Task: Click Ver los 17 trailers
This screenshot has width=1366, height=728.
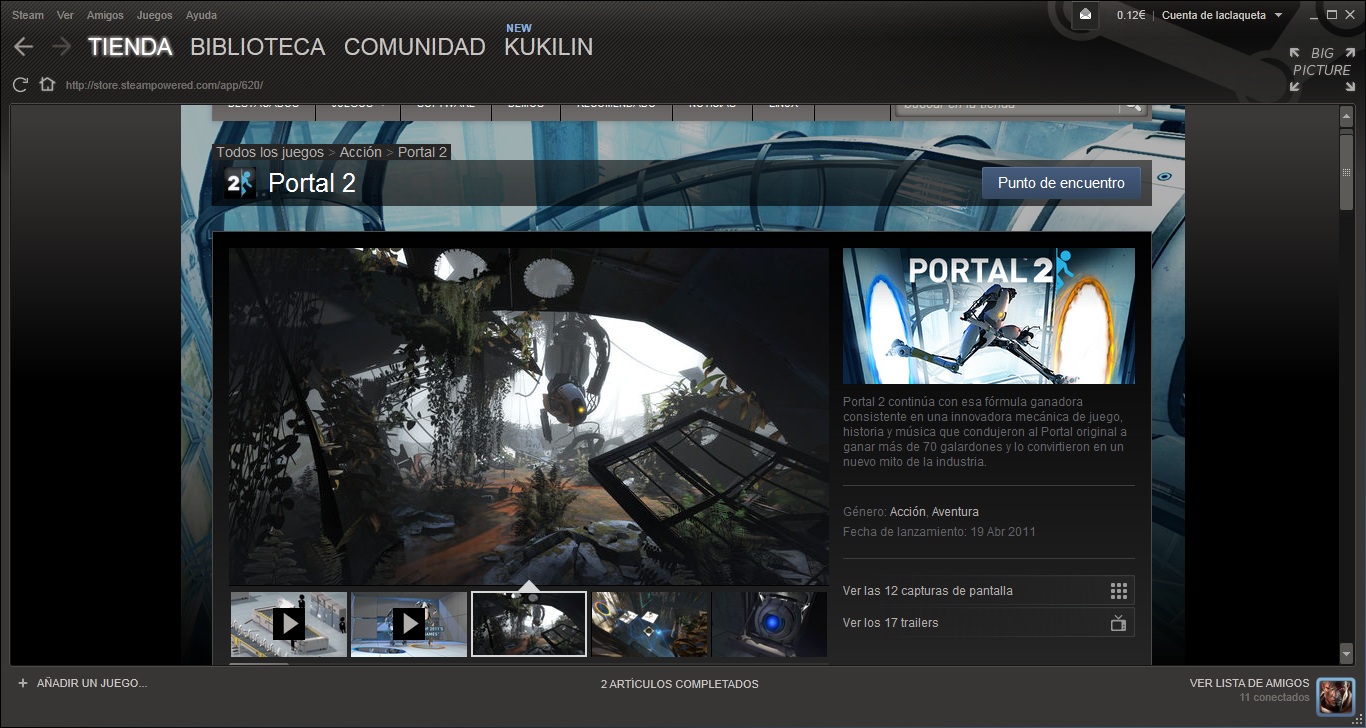Action: pos(988,623)
